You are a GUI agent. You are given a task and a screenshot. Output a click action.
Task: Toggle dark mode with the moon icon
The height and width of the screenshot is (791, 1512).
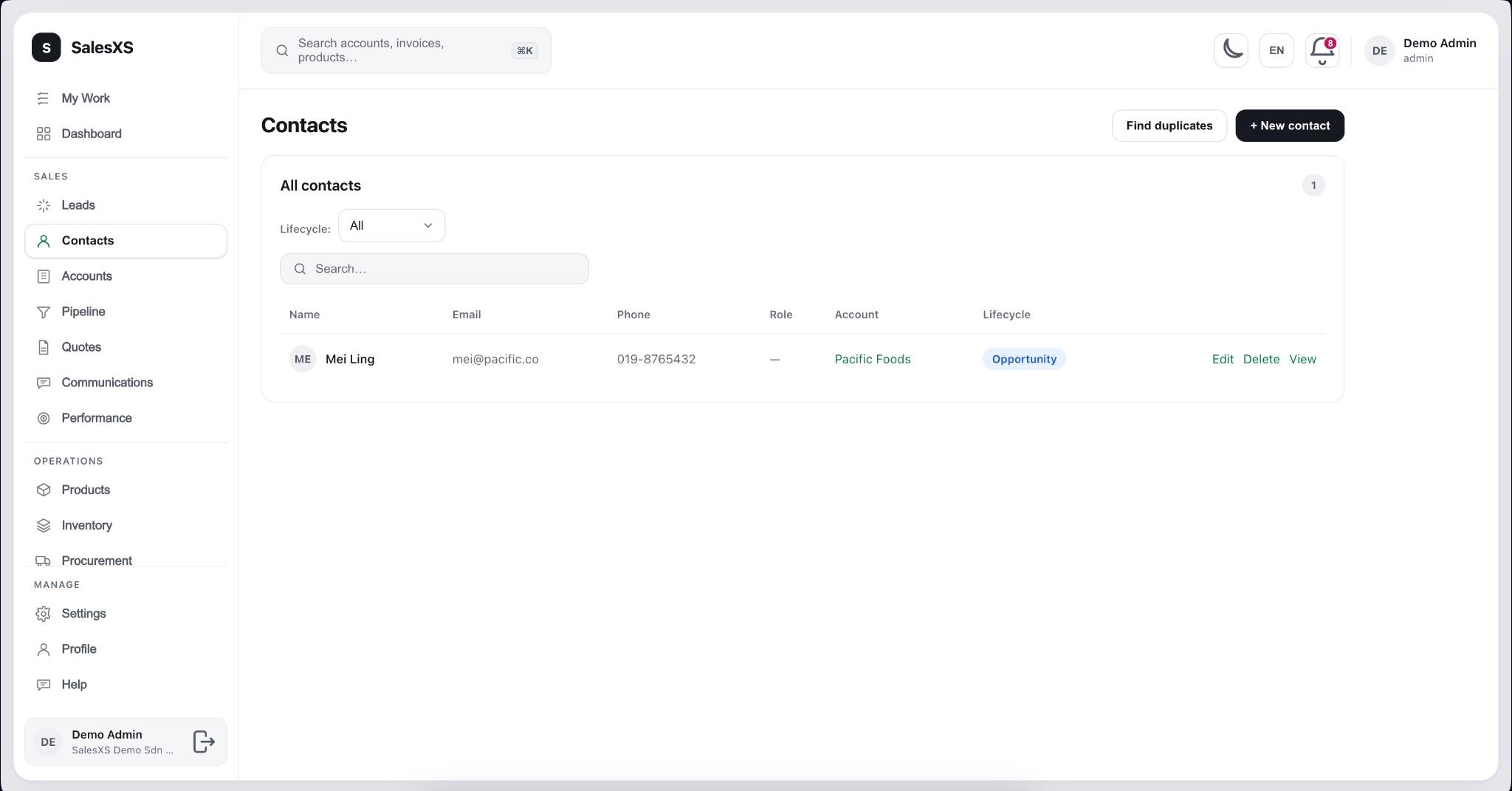coord(1231,50)
